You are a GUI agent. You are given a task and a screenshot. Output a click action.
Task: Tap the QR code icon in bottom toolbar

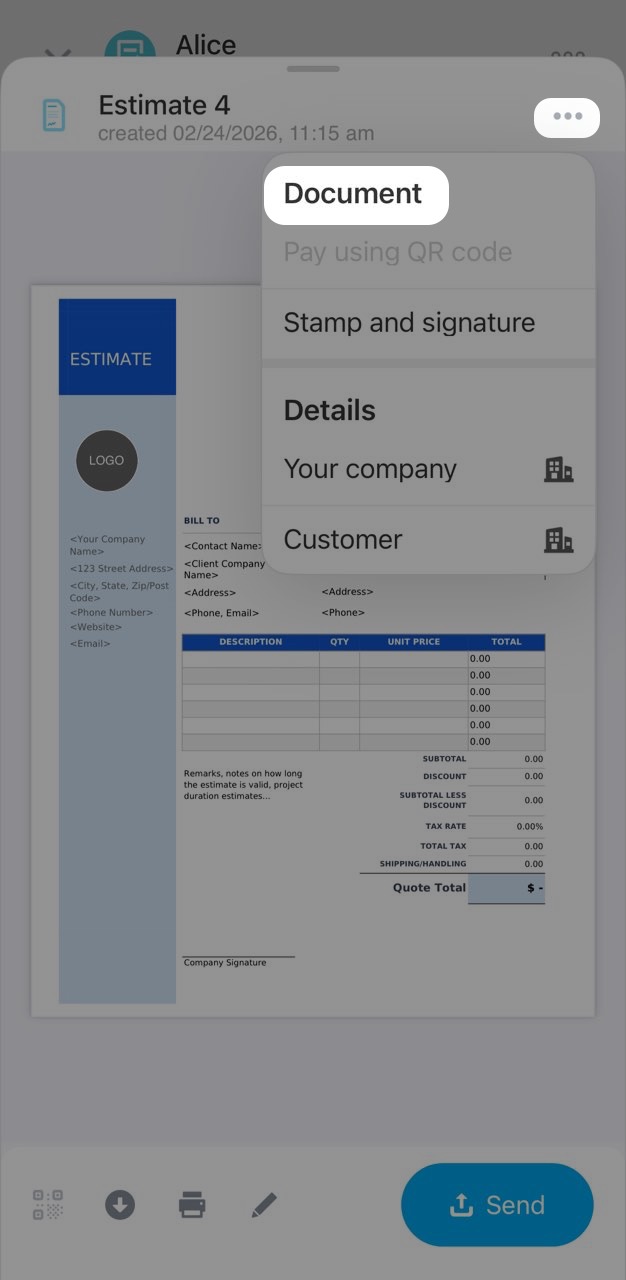pyautogui.click(x=48, y=1204)
